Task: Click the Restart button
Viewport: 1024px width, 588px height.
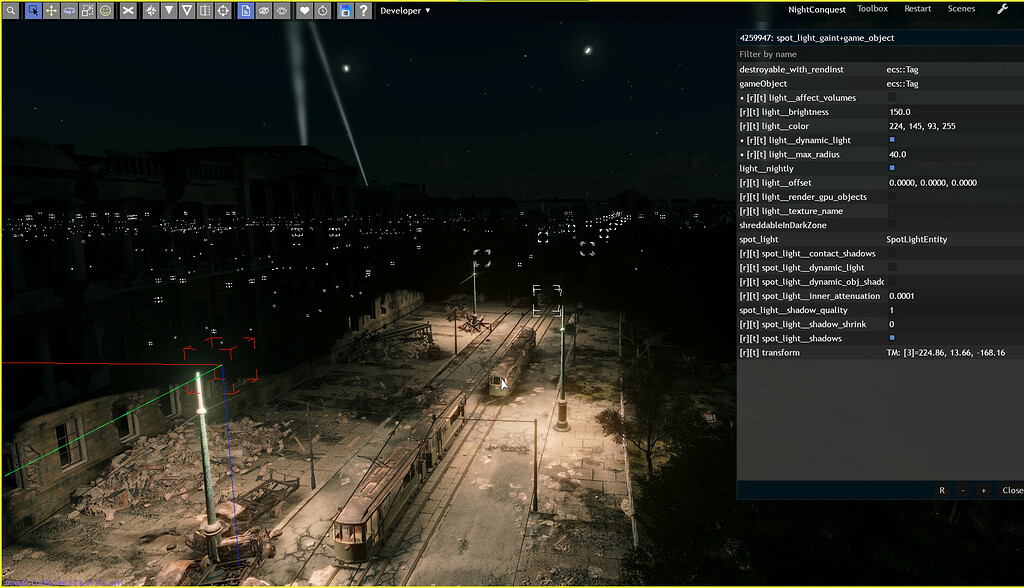Action: [x=917, y=8]
